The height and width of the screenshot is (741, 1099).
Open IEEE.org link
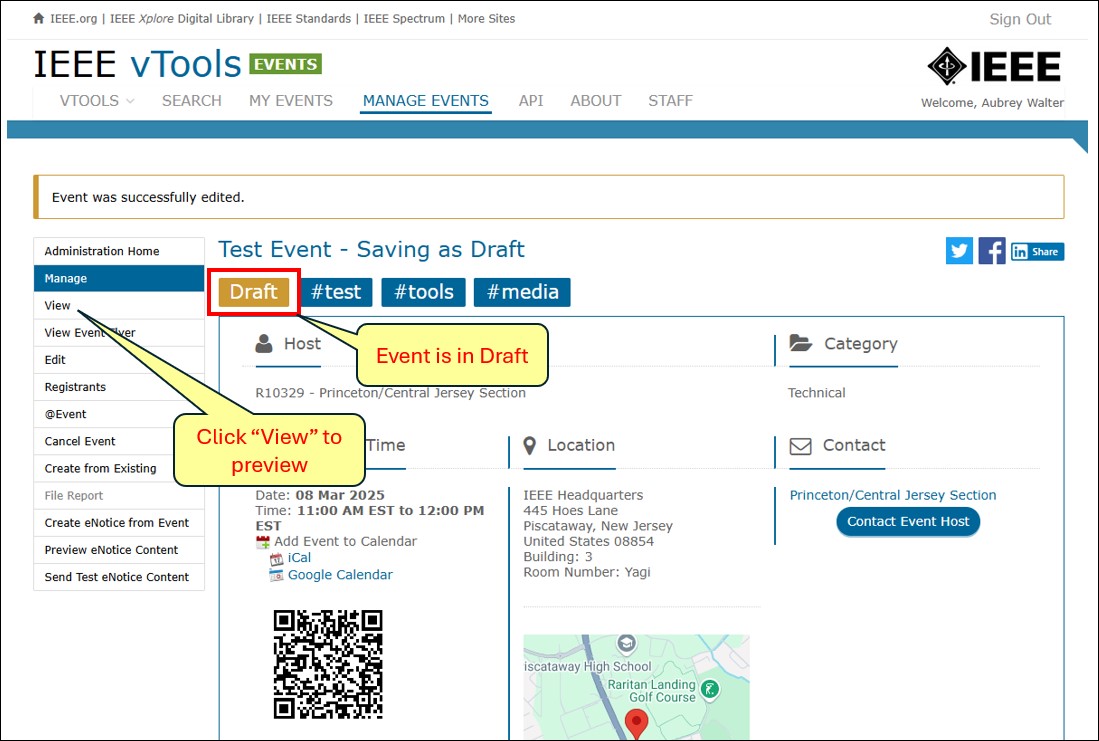click(x=74, y=19)
